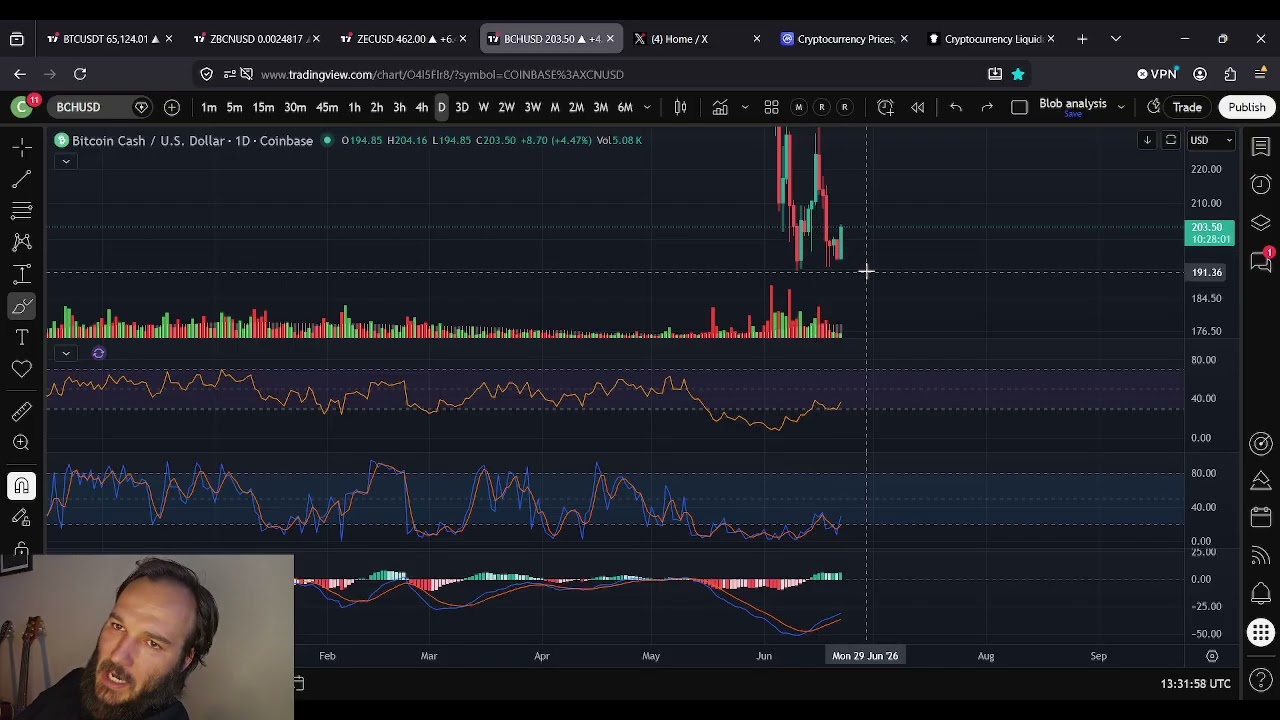1280x720 pixels.
Task: Open the chart settings gear icon
Action: 1212,656
